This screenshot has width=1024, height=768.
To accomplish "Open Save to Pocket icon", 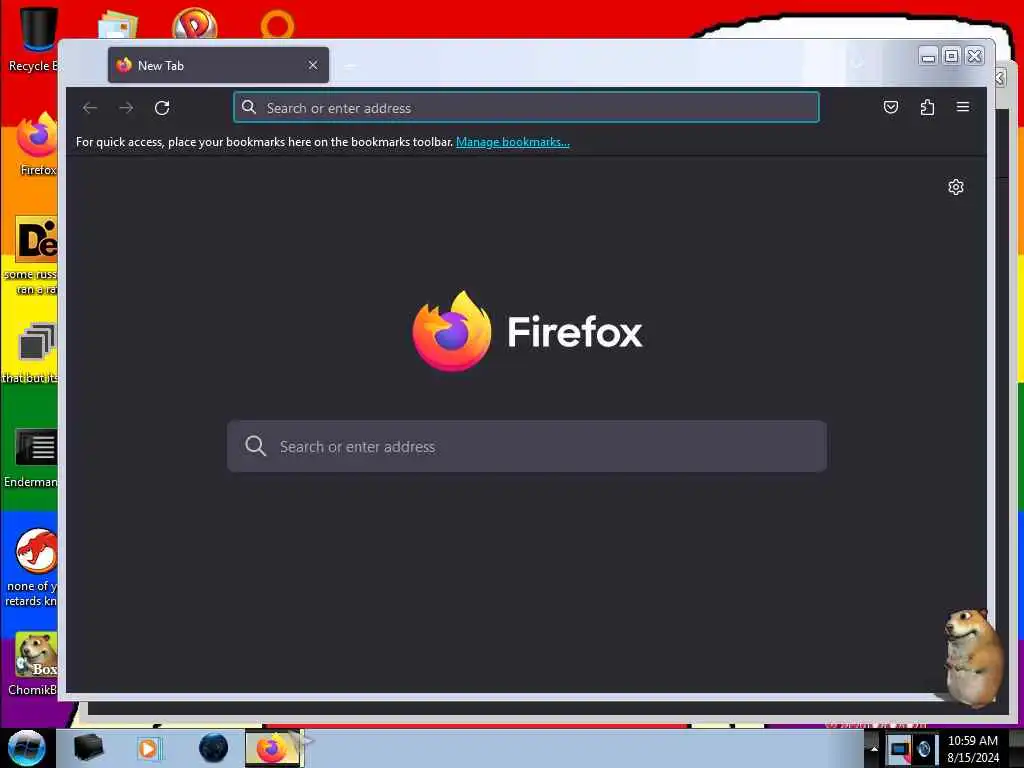I will click(891, 107).
